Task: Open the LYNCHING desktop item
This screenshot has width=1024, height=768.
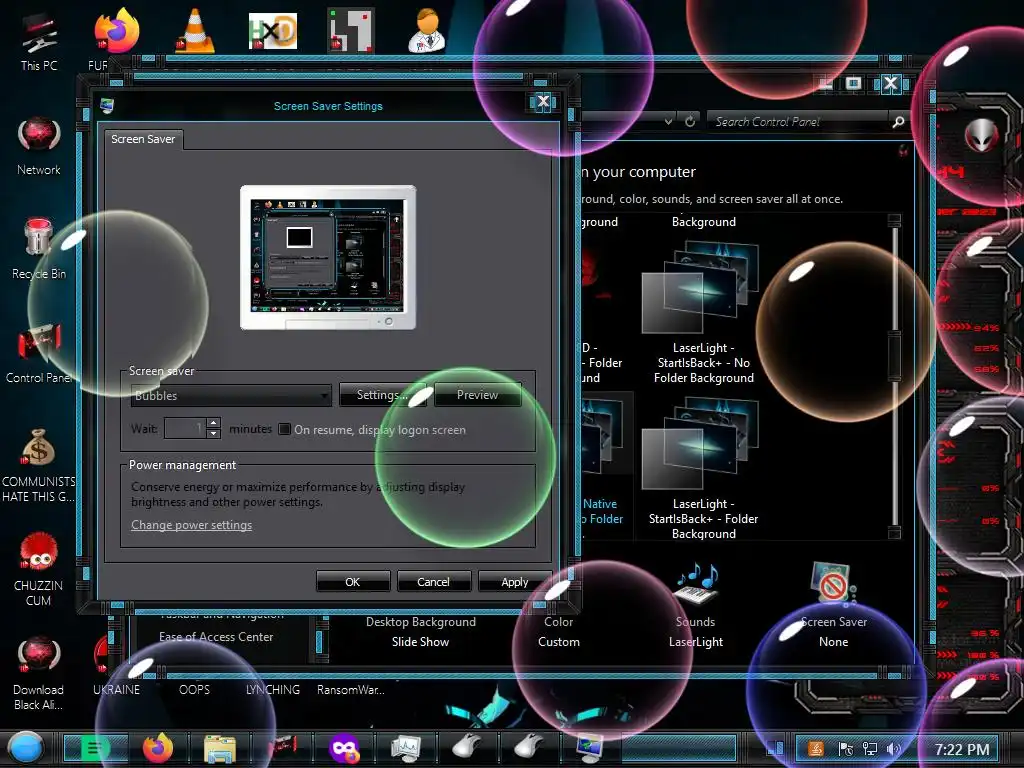Action: pyautogui.click(x=273, y=689)
